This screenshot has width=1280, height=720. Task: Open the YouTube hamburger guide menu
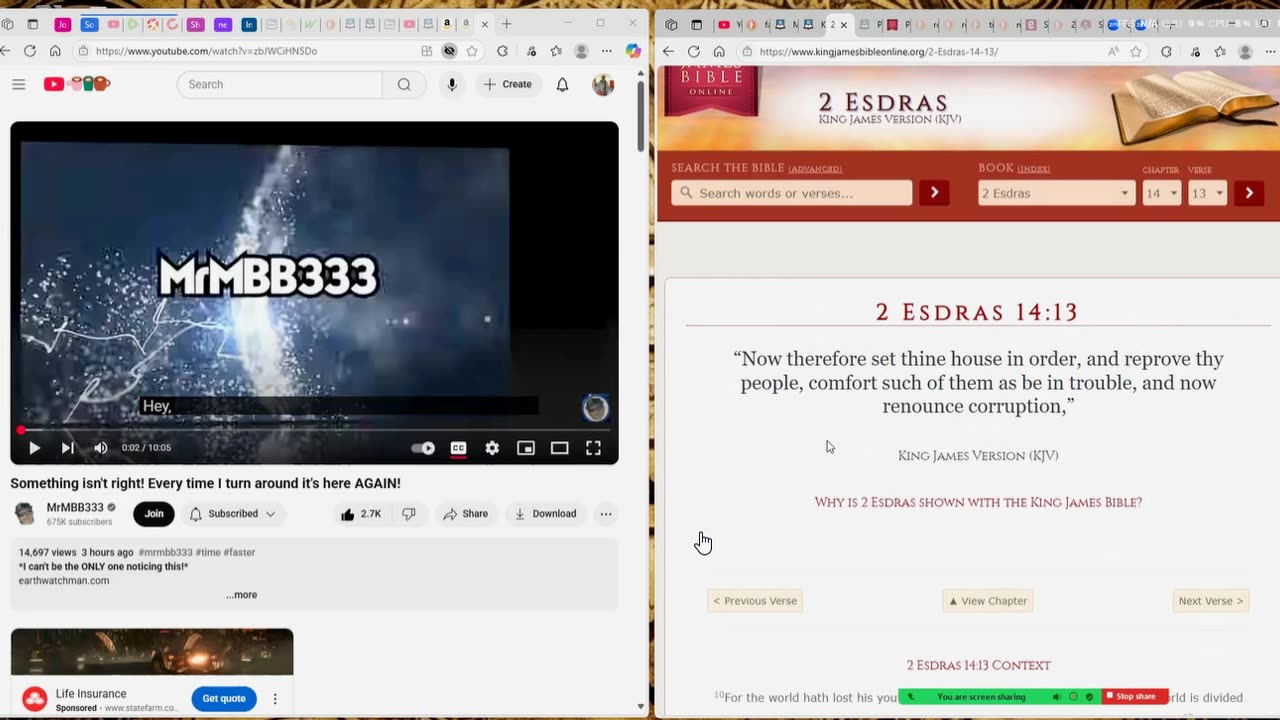18,84
